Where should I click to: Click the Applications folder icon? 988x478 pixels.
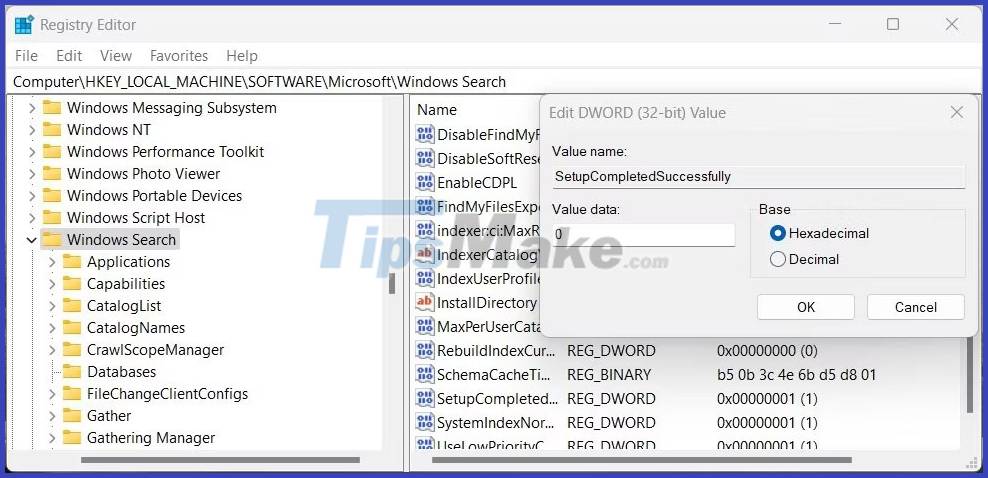click(x=72, y=262)
